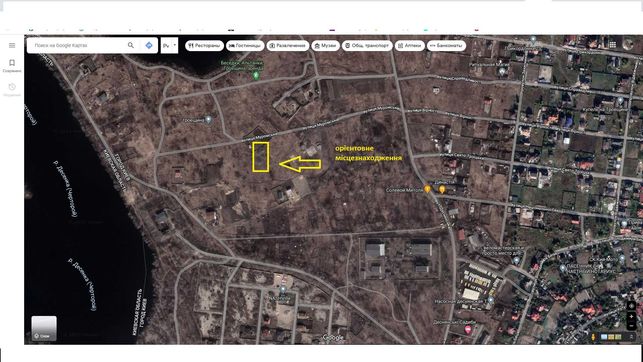Filter by Банкоматы chip
Image resolution: width=643 pixels, height=362 pixels.
447,46
